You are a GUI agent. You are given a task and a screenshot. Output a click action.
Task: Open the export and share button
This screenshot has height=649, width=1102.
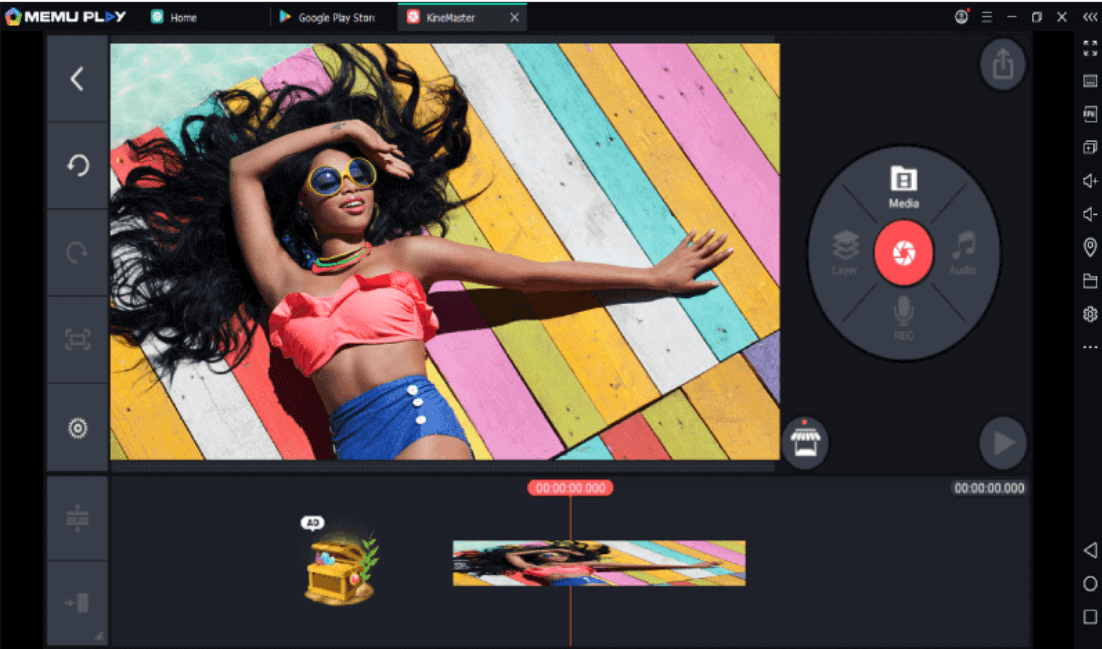[x=1003, y=65]
